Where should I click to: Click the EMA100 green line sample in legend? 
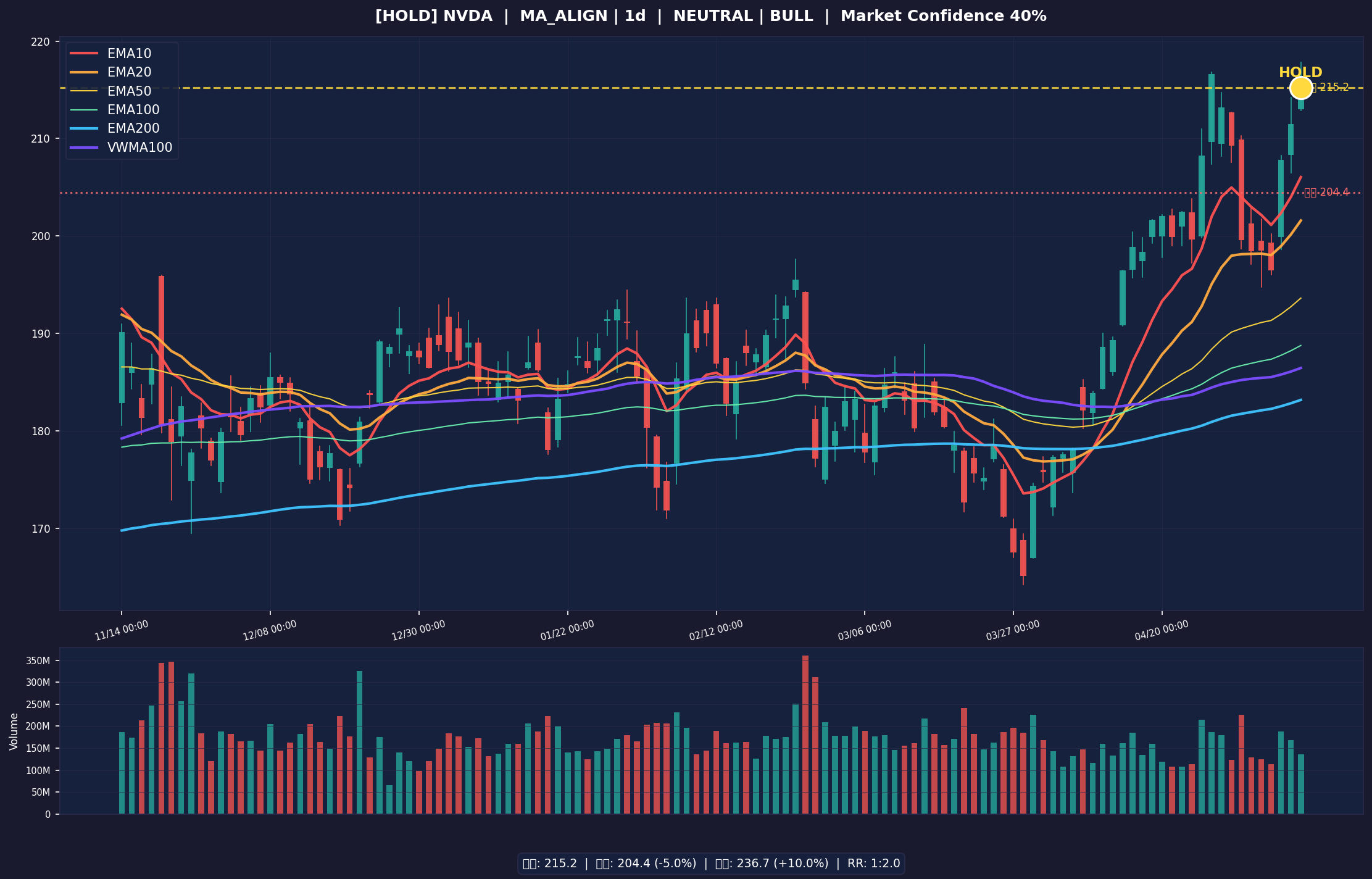click(x=85, y=110)
